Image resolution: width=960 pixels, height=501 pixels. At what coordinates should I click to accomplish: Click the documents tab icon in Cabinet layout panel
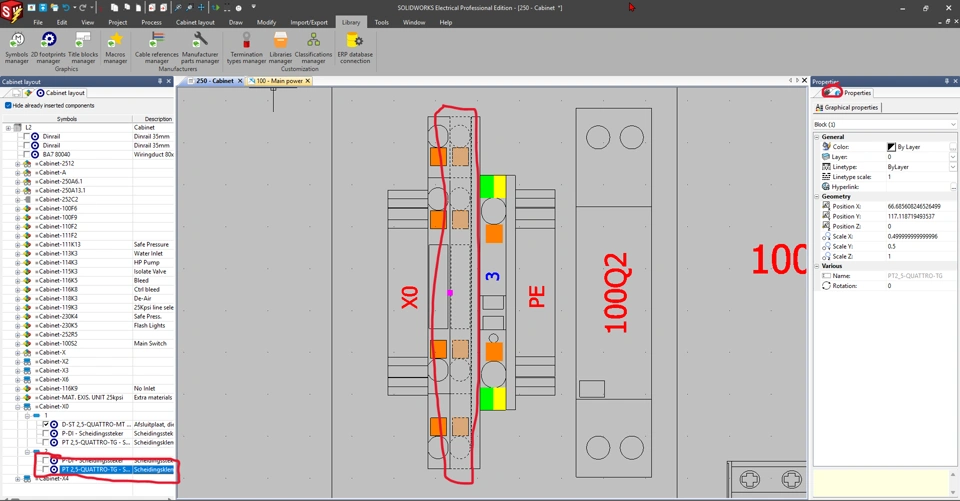17,93
